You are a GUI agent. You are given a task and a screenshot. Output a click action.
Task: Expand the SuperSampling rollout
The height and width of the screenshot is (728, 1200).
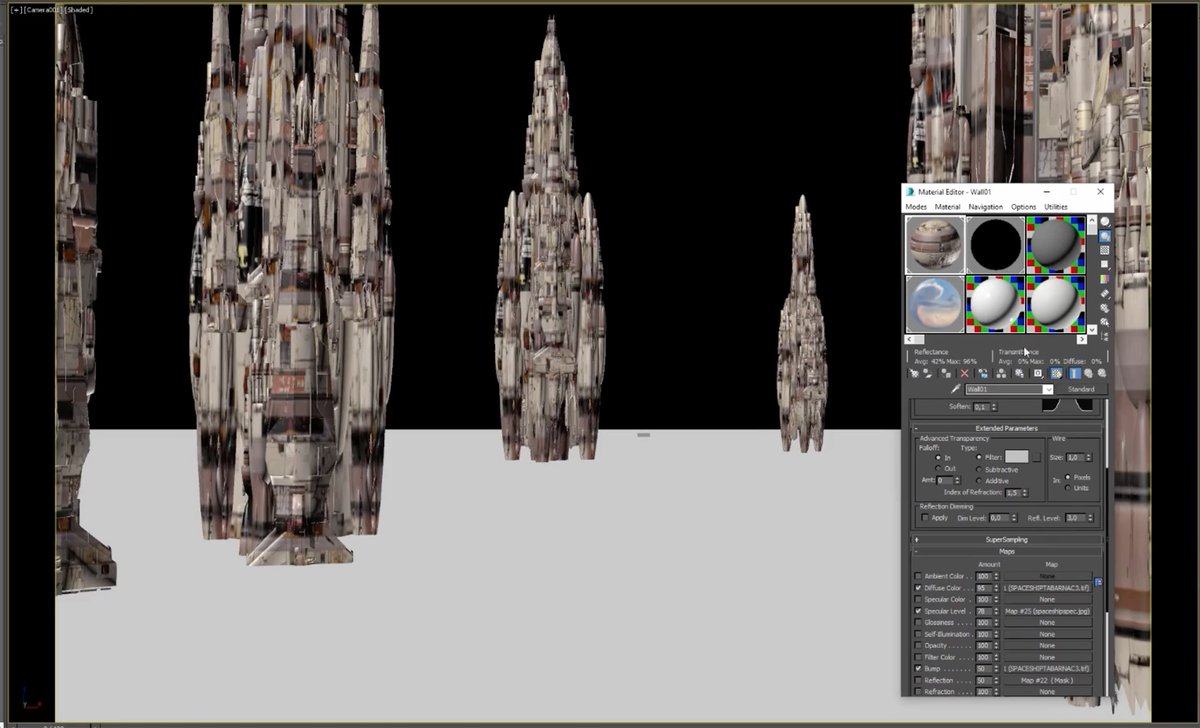pos(1008,540)
